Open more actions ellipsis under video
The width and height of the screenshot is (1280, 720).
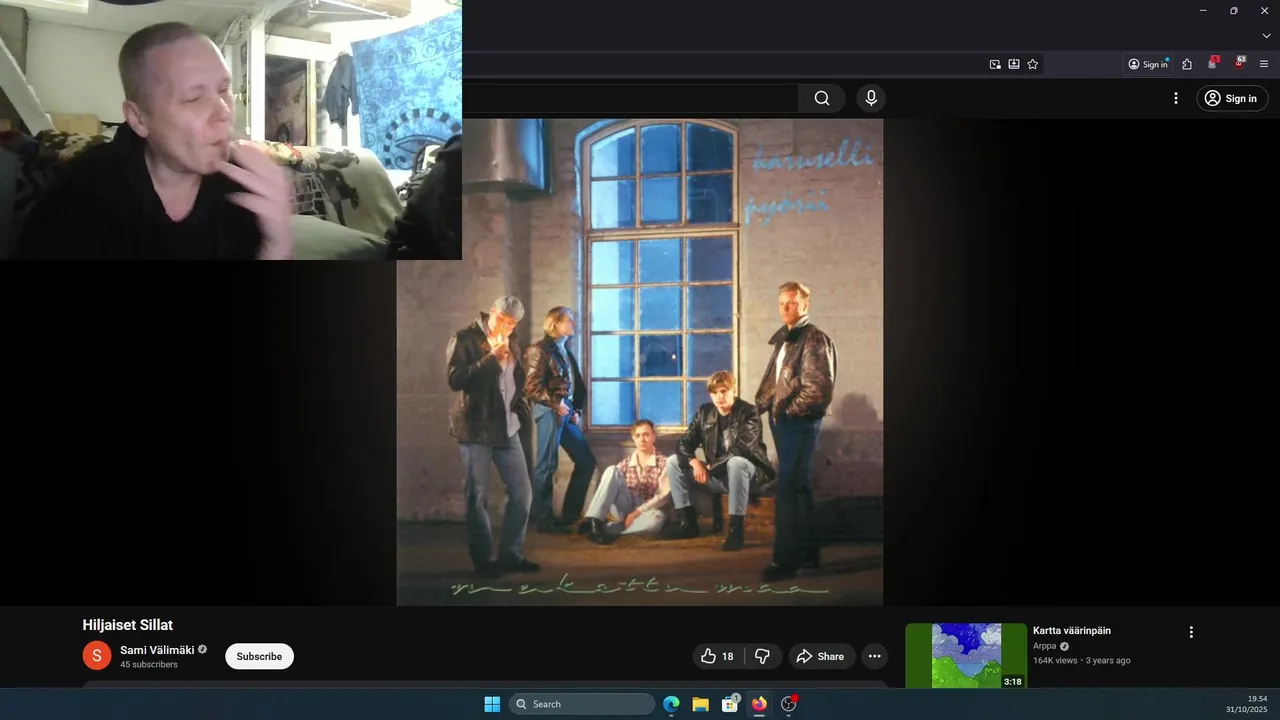tap(874, 656)
